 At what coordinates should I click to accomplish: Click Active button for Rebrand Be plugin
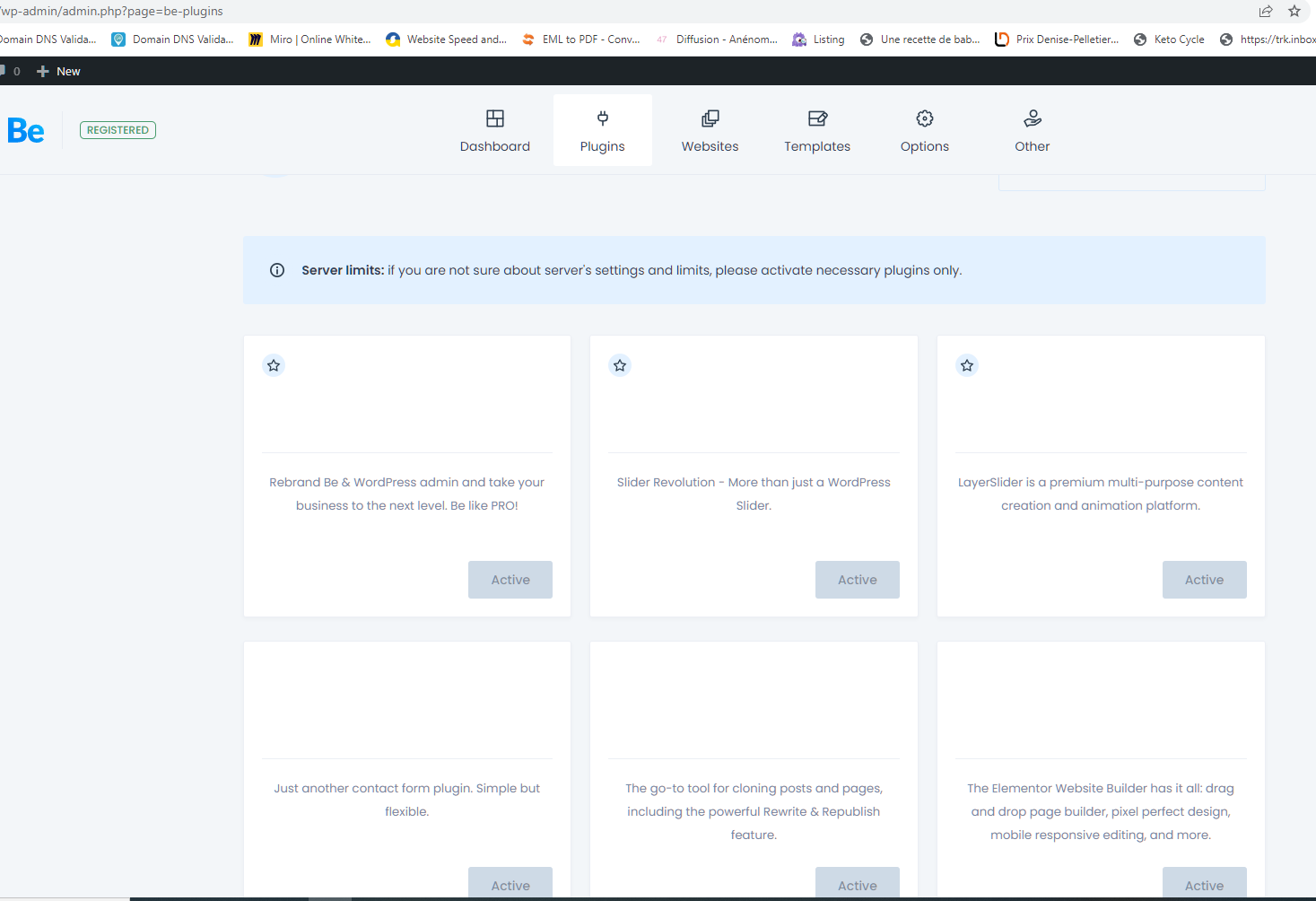pos(510,580)
